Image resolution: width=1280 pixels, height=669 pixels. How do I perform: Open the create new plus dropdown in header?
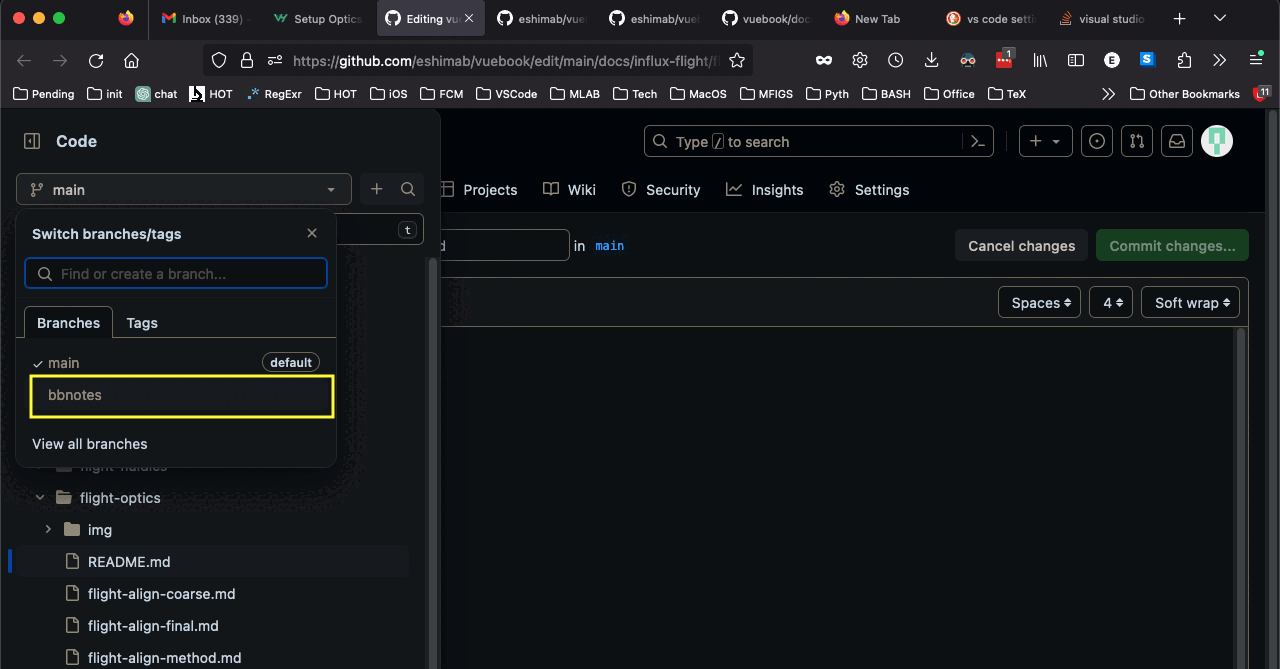coord(1046,142)
